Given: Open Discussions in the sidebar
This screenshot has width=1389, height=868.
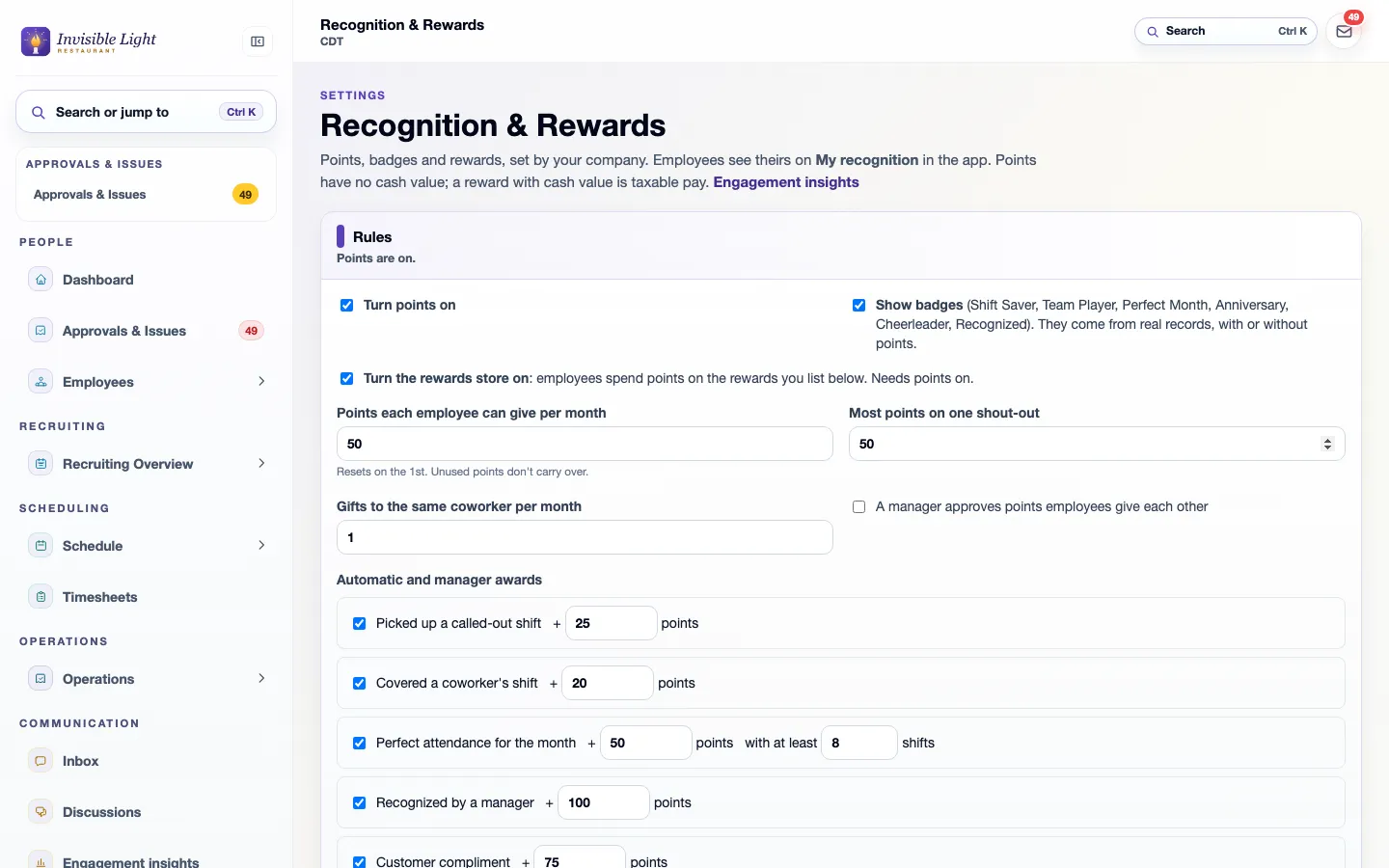Looking at the screenshot, I should [146, 812].
